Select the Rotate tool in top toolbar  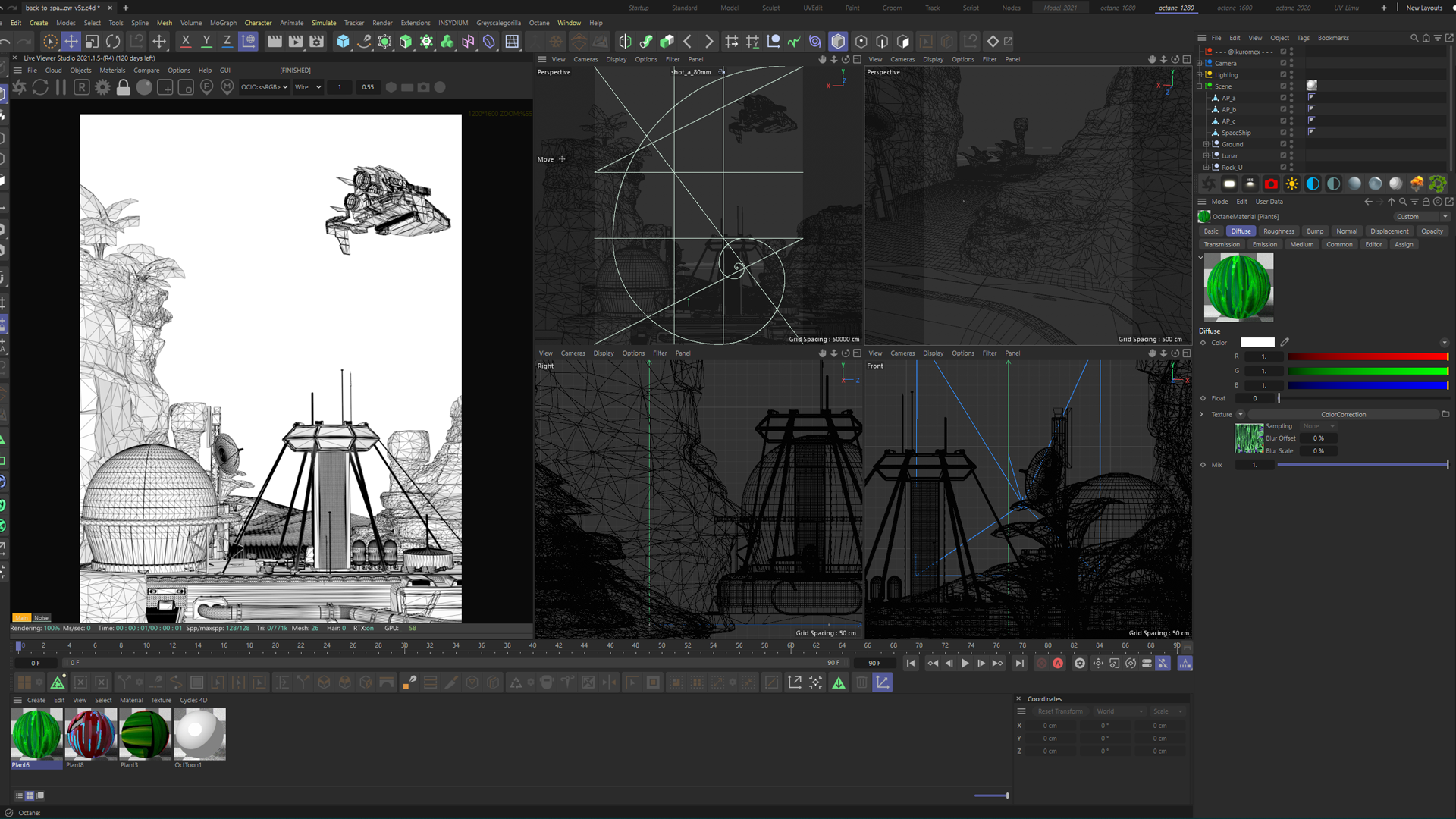pyautogui.click(x=113, y=42)
